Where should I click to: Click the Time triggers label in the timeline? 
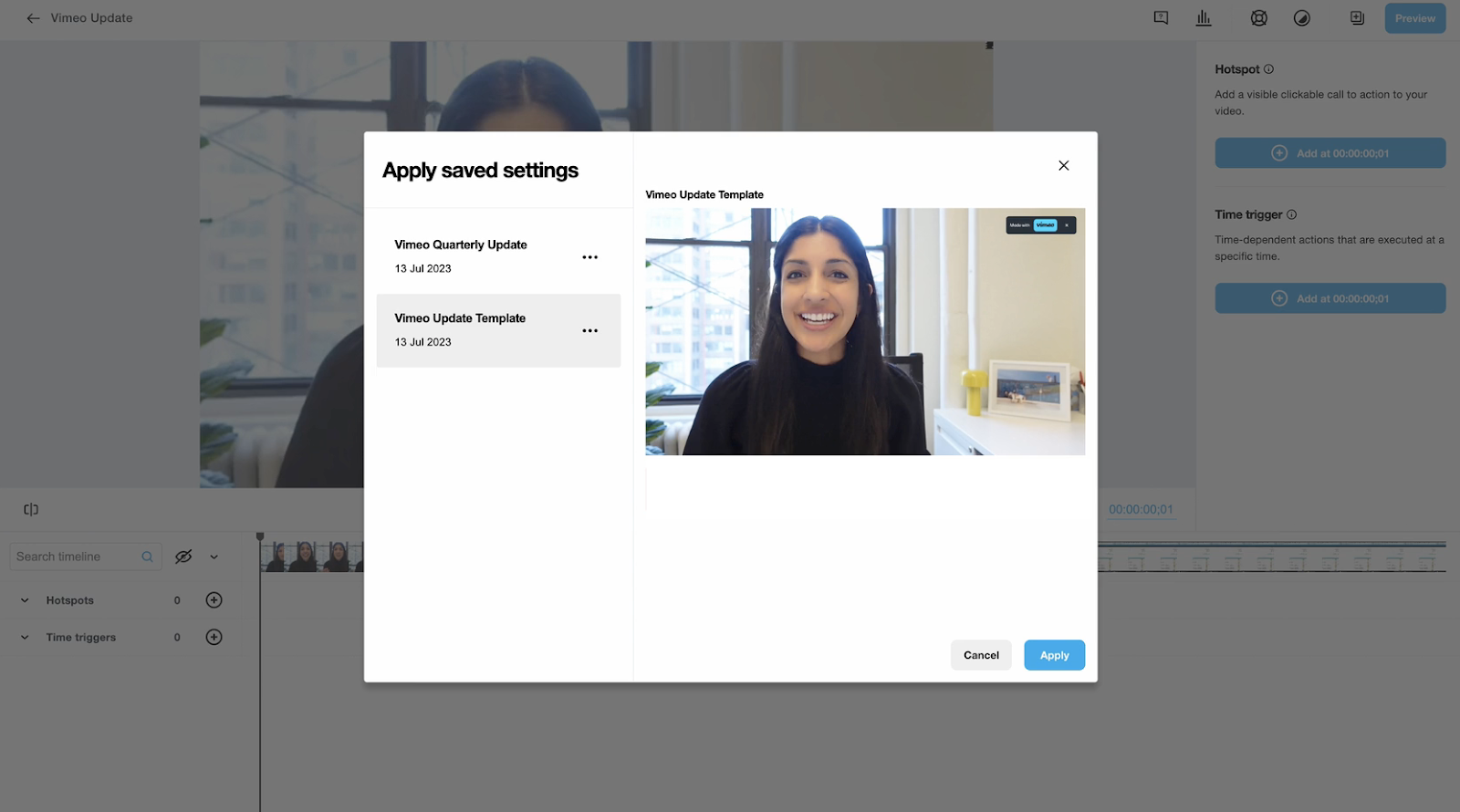point(81,638)
